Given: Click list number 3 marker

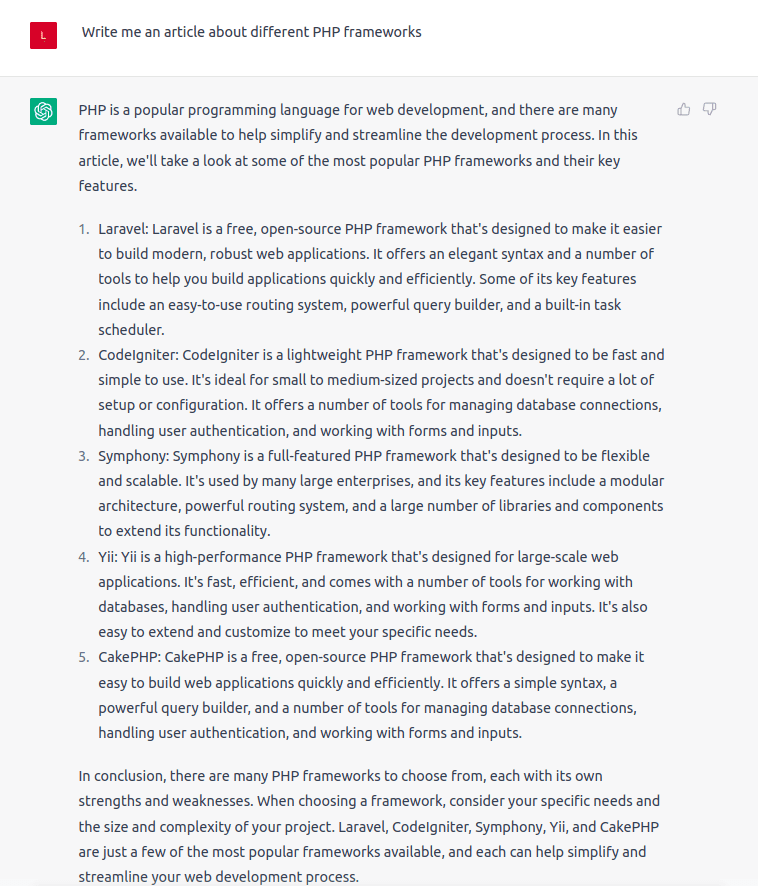Looking at the screenshot, I should tap(84, 456).
